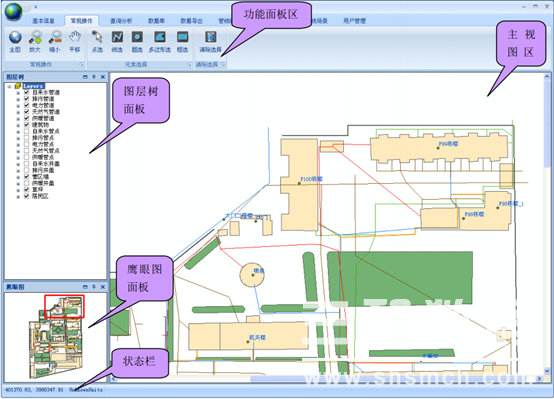554x399 pixels.
Task: Uncheck the 自来水管道 layer checkbox
Action: 26,92
